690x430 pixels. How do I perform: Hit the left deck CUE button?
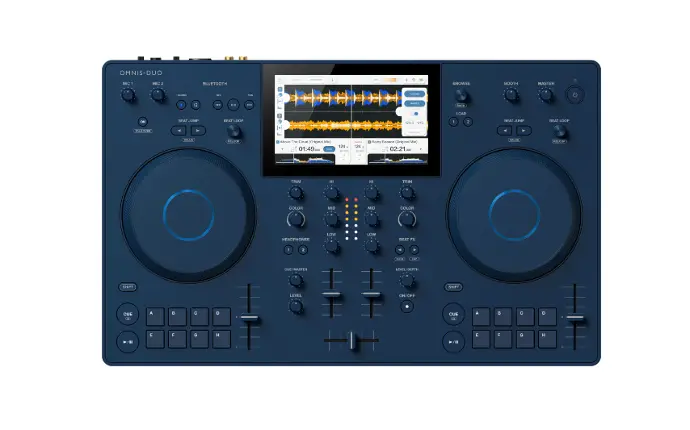tap(128, 314)
